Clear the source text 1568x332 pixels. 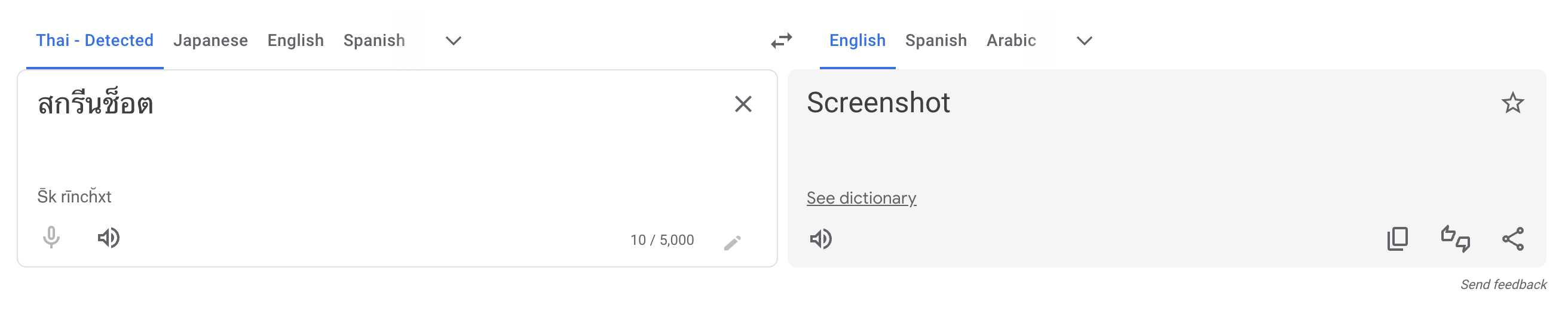pos(743,104)
